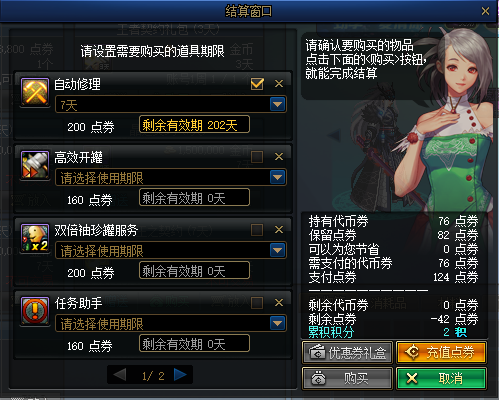Remove 双倍袖珍罐服务 with its X icon
The image size is (499, 400).
279,229
